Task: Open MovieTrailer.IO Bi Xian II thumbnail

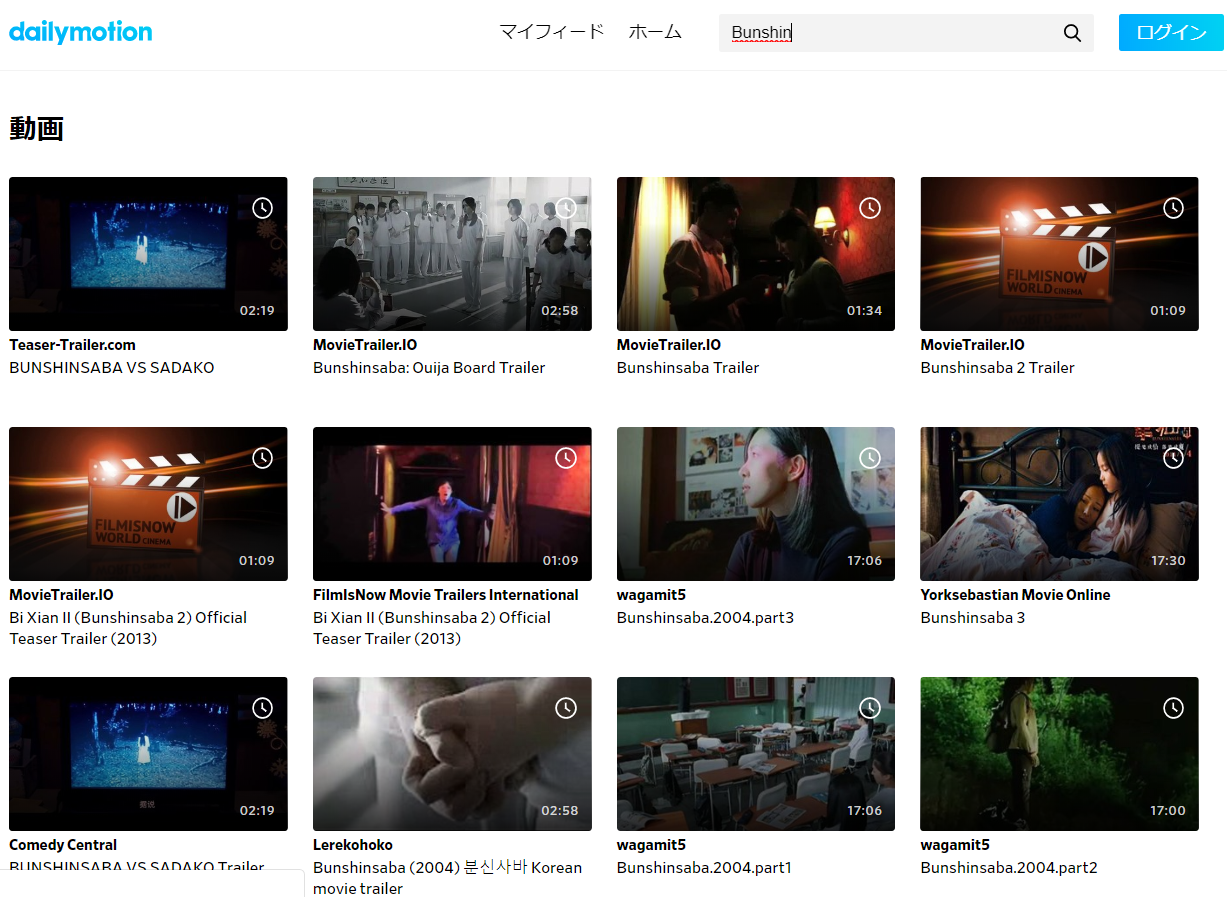Action: point(148,504)
